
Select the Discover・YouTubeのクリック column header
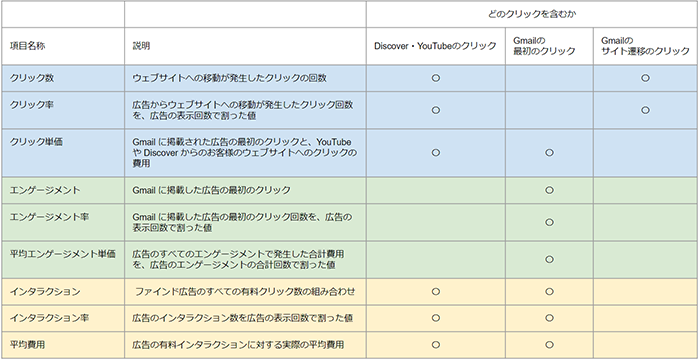tap(436, 46)
